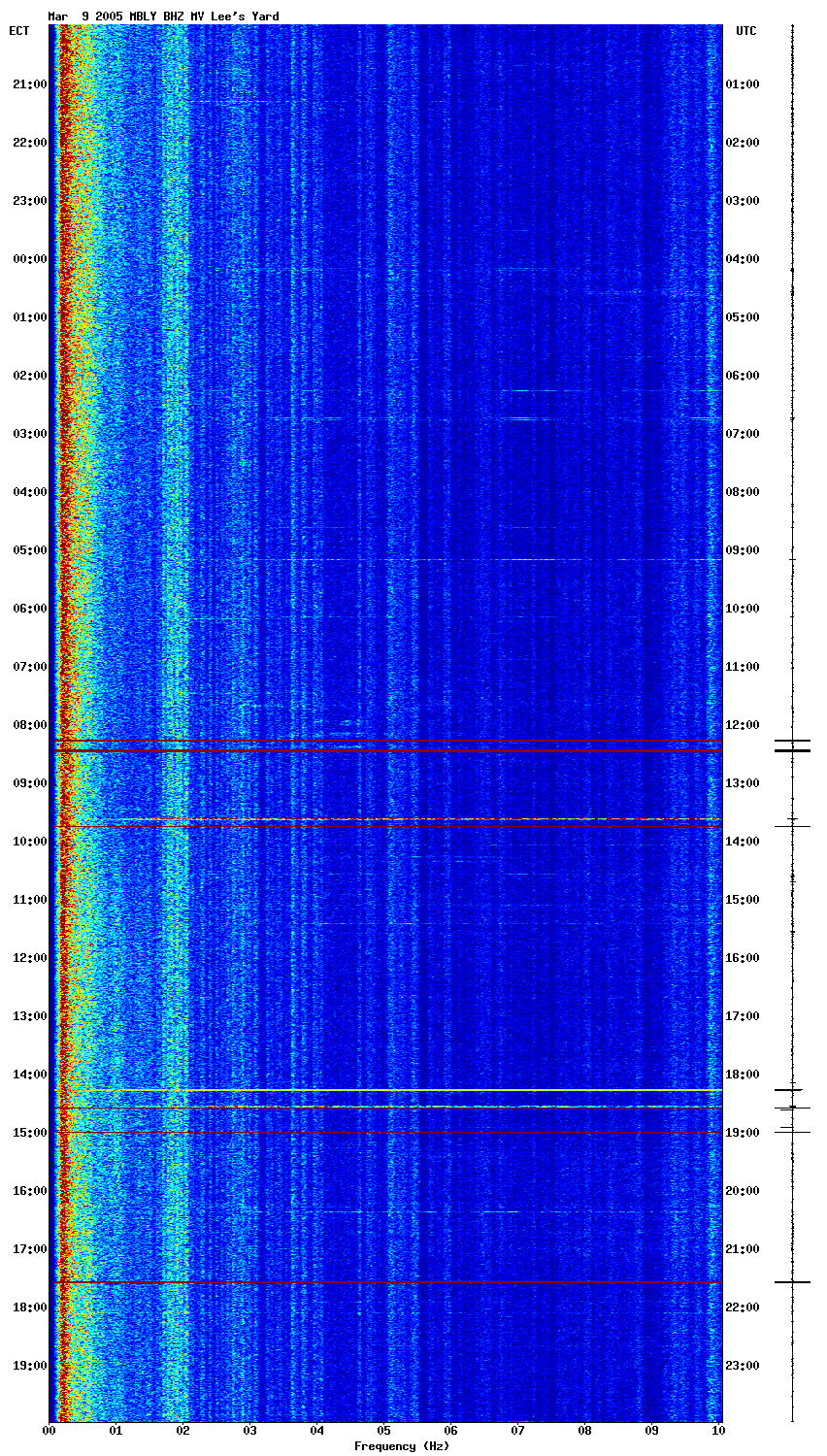Select the 16:00 tick on the ECT axis
The height and width of the screenshot is (1456, 827).
click(29, 1191)
